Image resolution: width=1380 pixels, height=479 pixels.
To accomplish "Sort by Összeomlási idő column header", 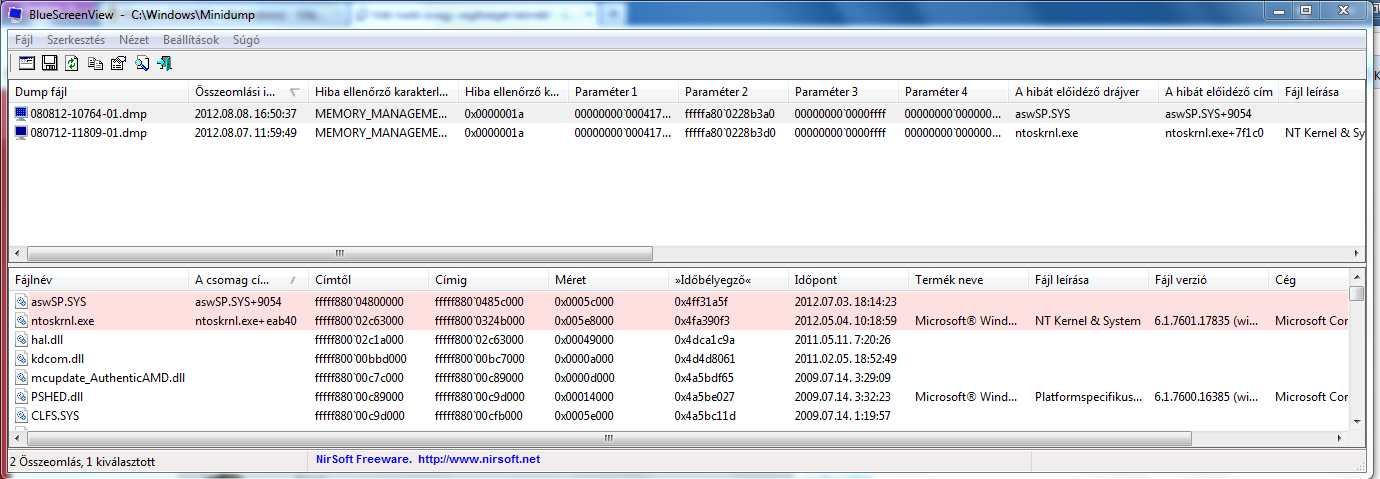I will click(248, 92).
